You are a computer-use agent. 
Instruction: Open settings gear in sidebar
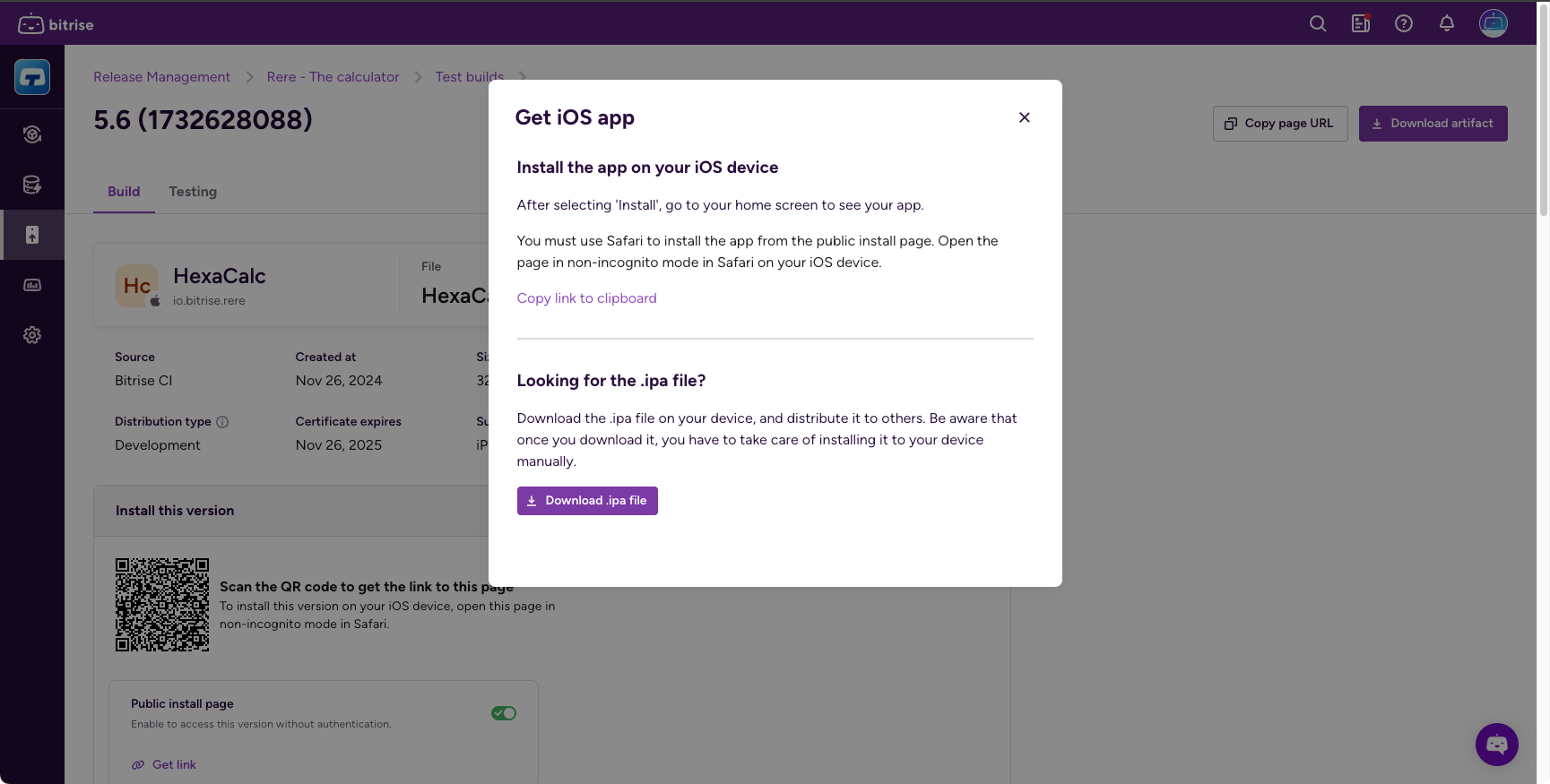[32, 335]
